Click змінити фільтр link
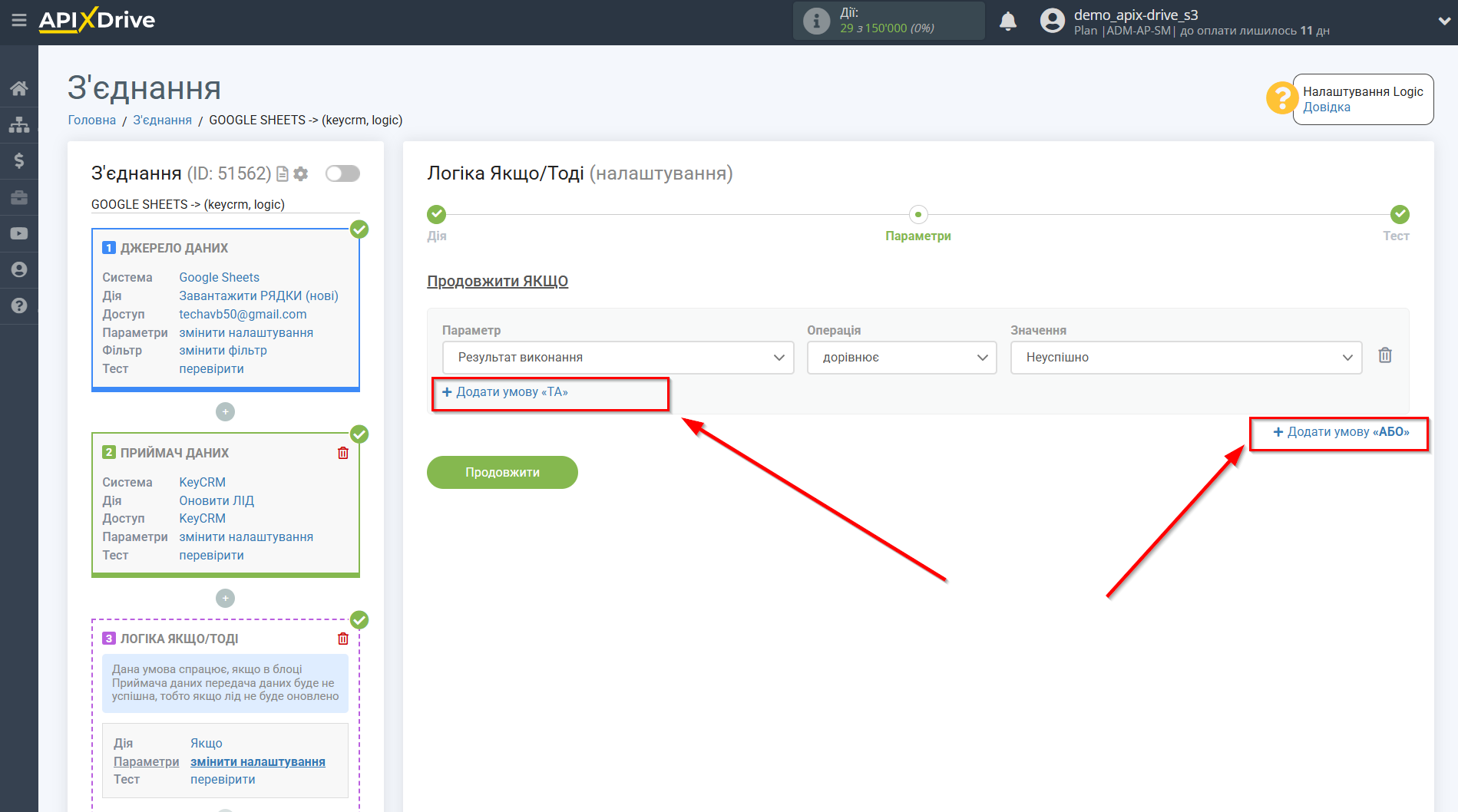This screenshot has width=1458, height=812. (x=223, y=350)
